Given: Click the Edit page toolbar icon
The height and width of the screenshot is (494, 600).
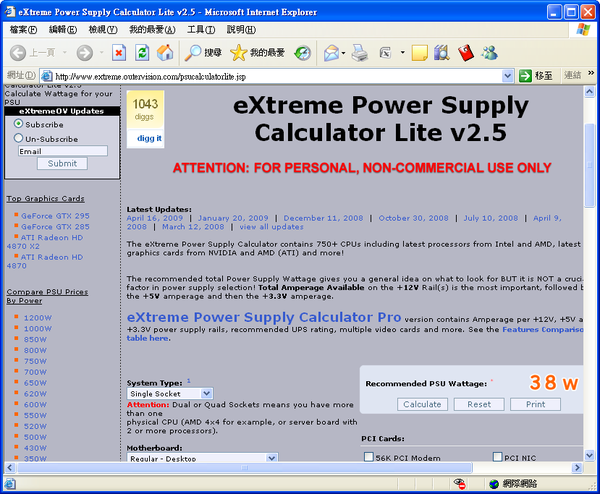Looking at the screenshot, I should [385, 52].
